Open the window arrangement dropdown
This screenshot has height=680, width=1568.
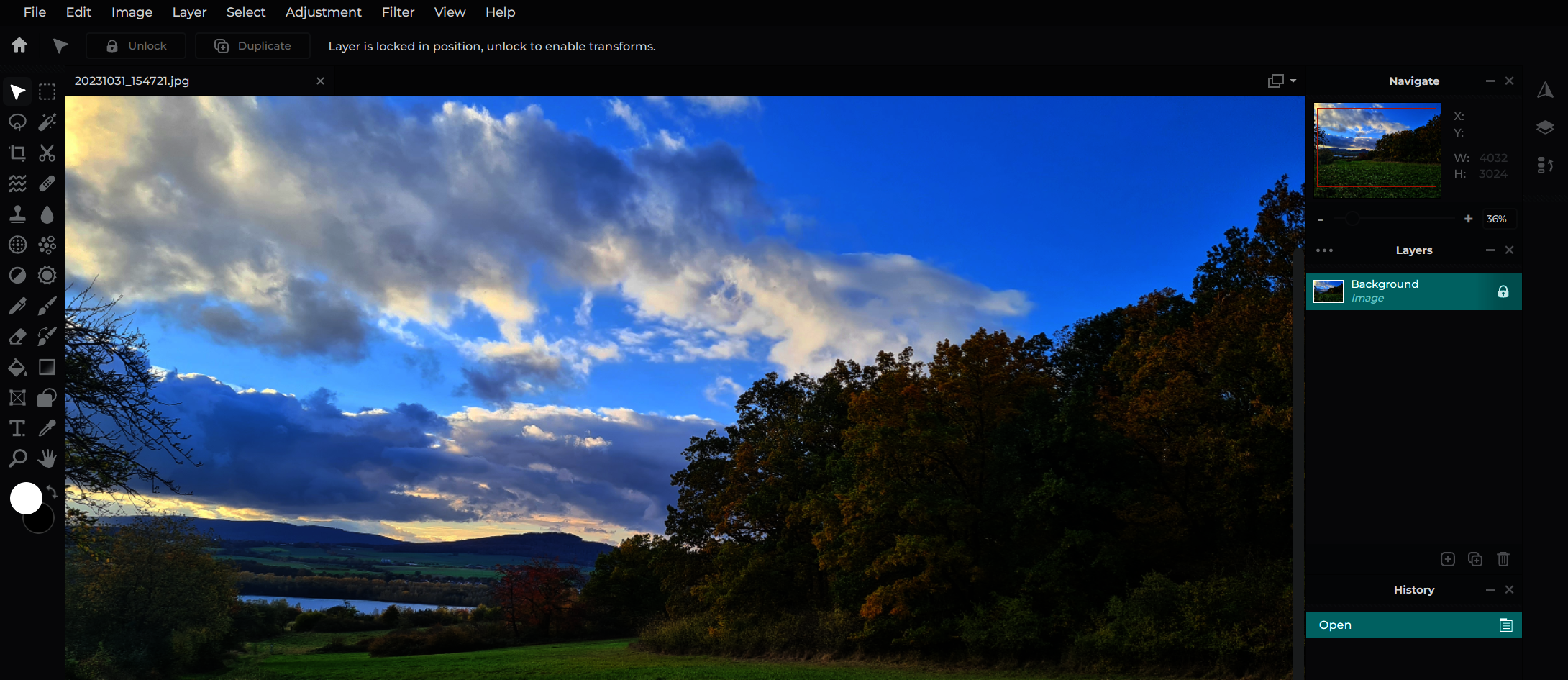[x=1282, y=81]
